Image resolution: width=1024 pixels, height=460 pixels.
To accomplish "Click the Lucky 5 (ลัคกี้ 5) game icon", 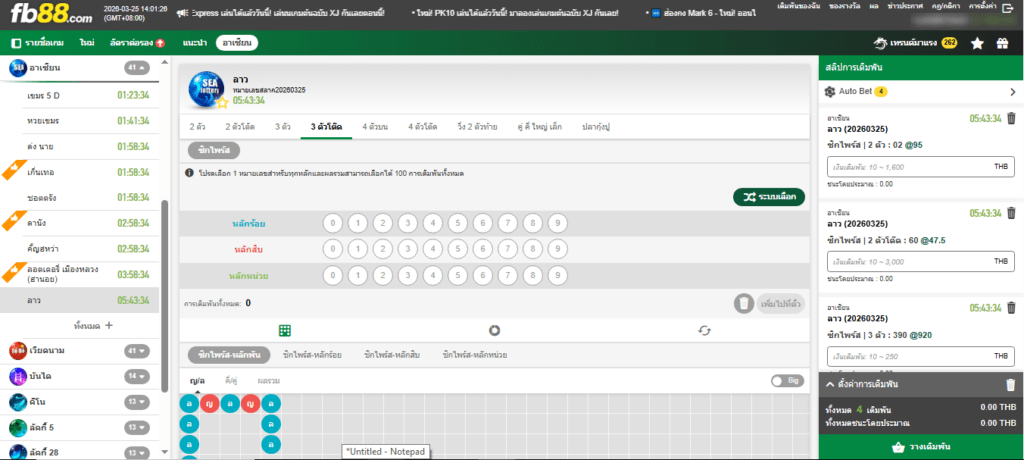I will [18, 427].
